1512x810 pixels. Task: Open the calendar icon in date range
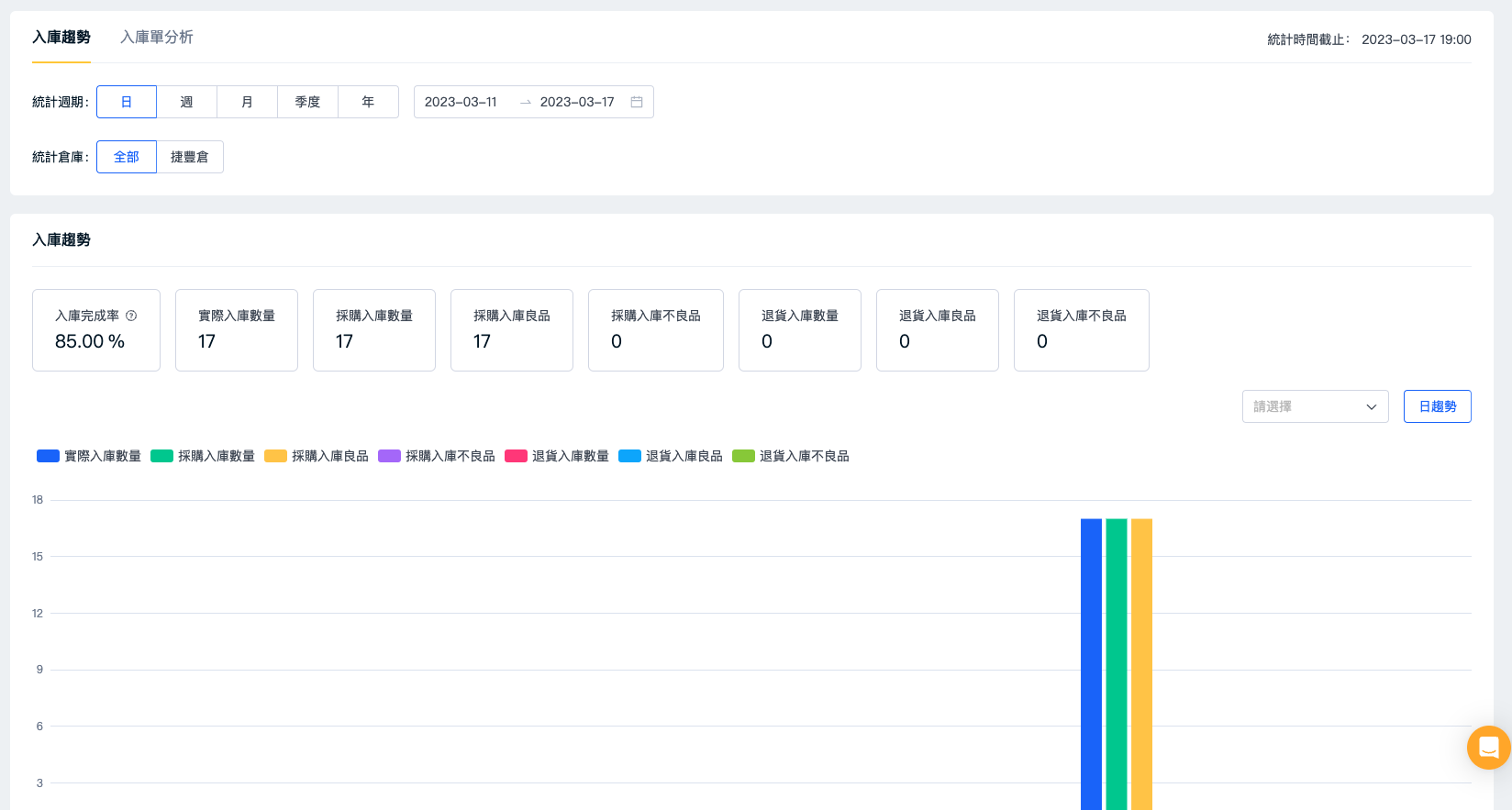(637, 102)
